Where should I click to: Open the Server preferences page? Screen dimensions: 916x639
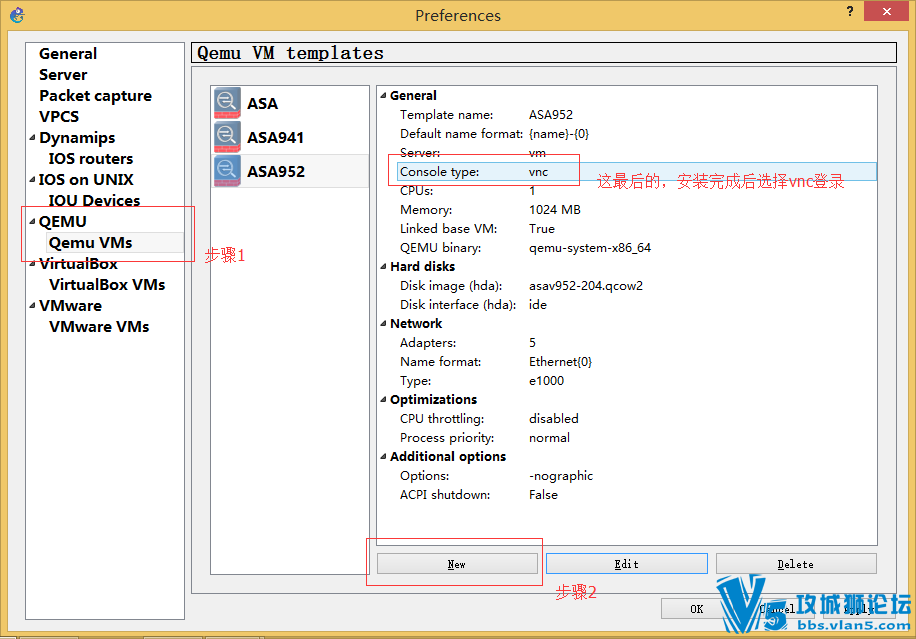click(x=63, y=75)
